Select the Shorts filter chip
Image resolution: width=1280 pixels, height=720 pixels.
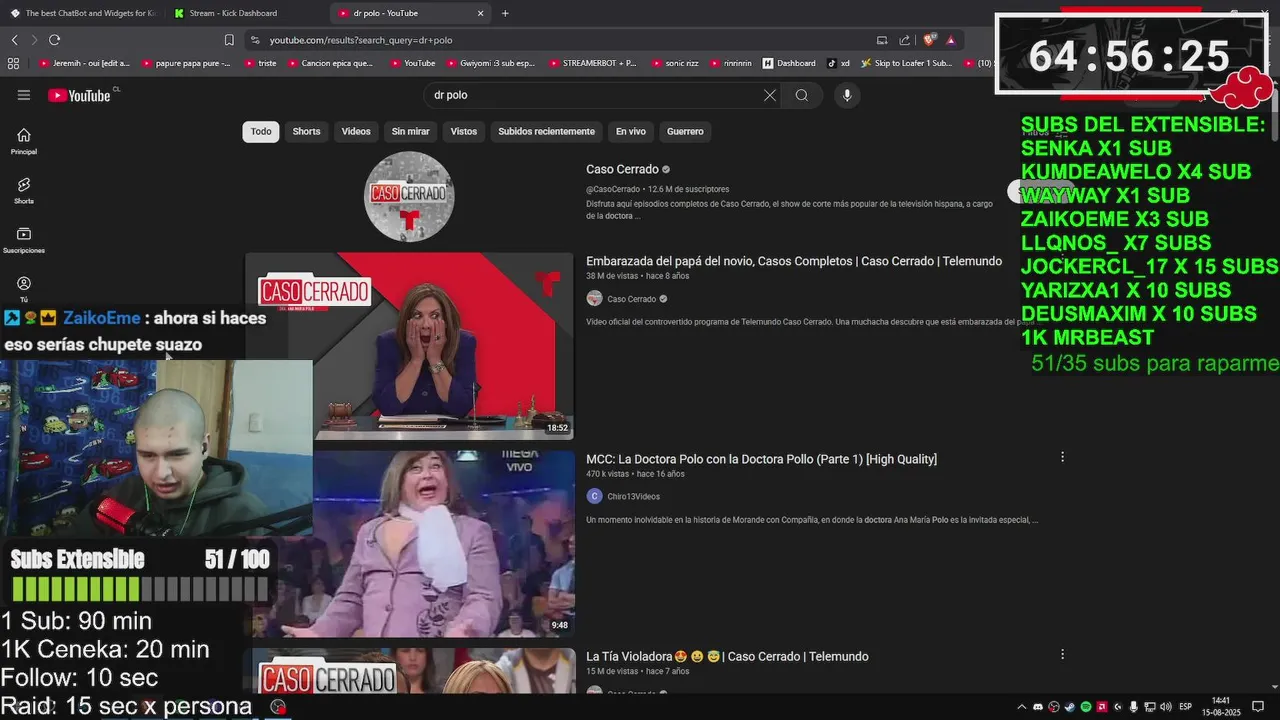click(x=306, y=131)
